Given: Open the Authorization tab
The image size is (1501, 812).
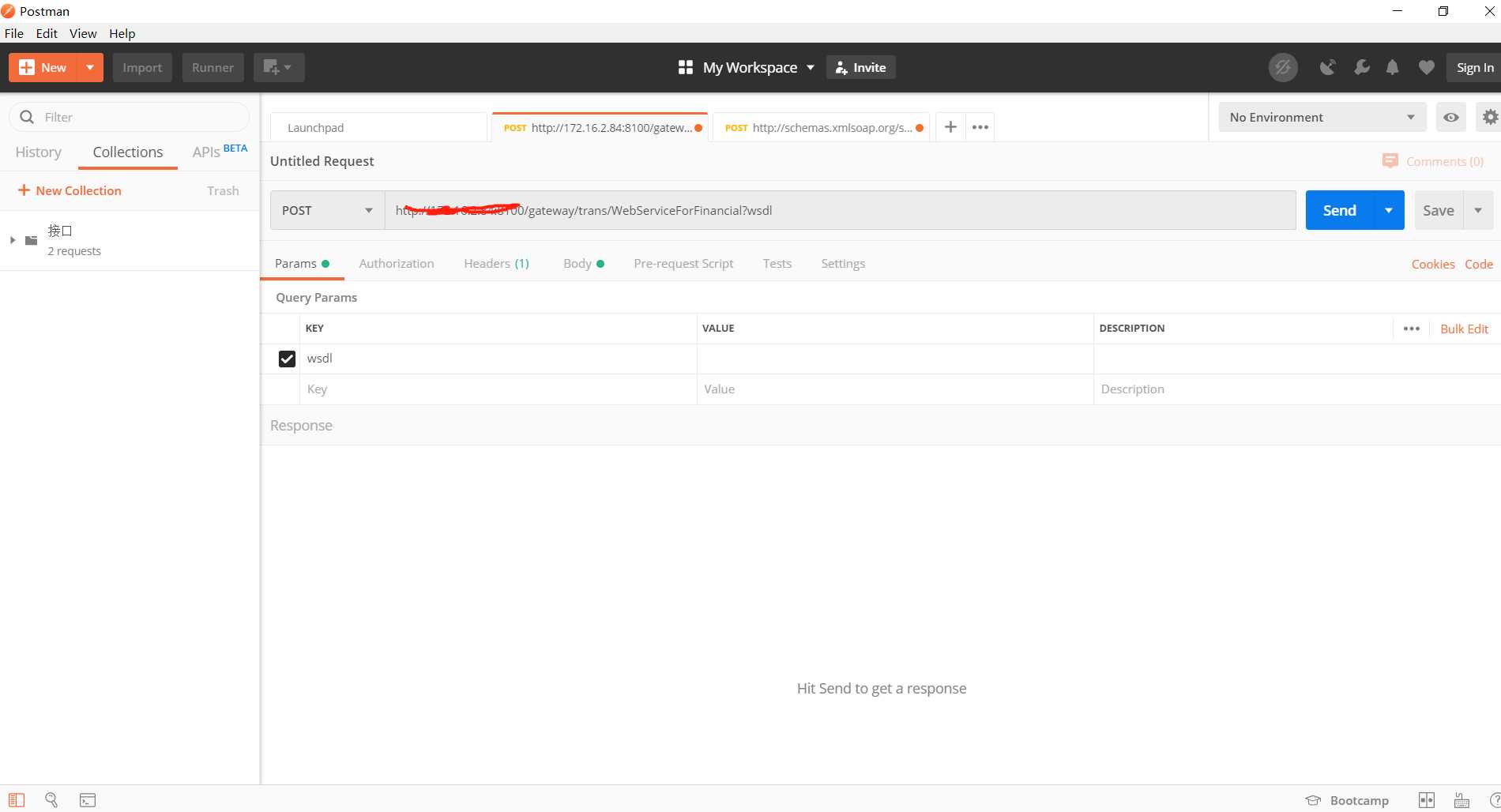Looking at the screenshot, I should [x=397, y=263].
